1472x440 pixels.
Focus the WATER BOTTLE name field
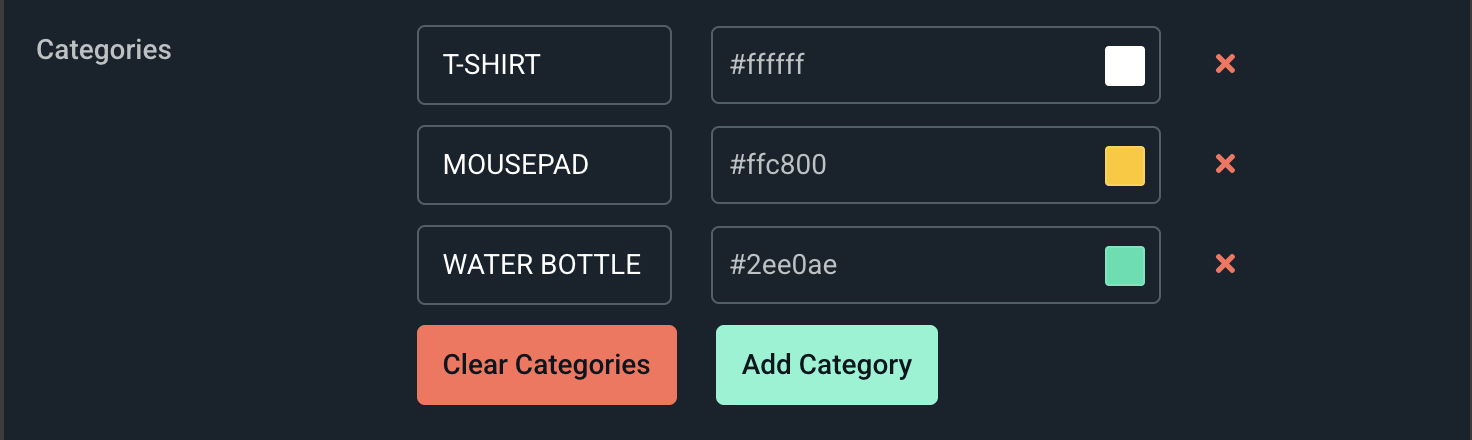point(544,265)
